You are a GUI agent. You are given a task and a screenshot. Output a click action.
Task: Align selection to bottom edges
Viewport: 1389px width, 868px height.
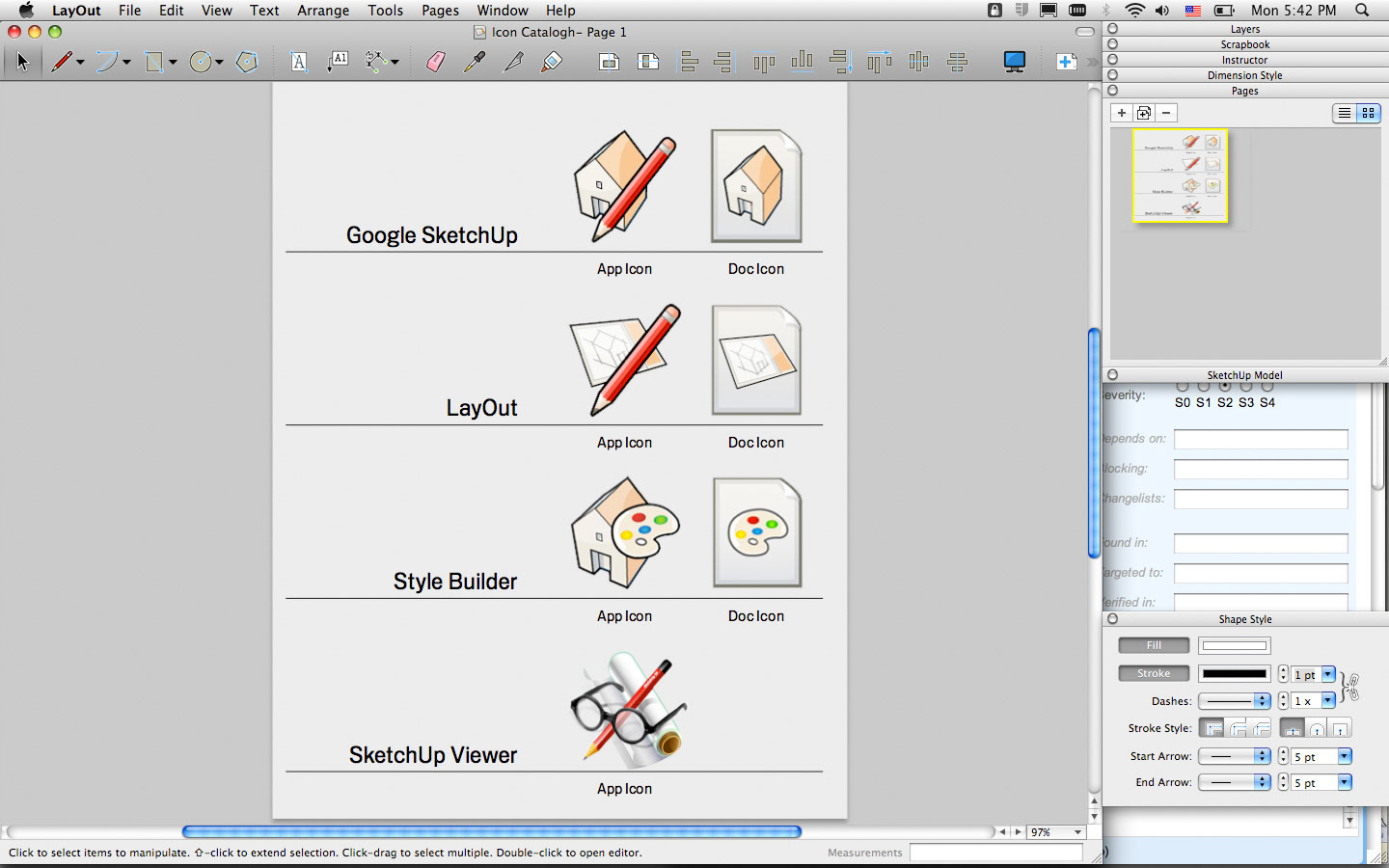(x=802, y=62)
